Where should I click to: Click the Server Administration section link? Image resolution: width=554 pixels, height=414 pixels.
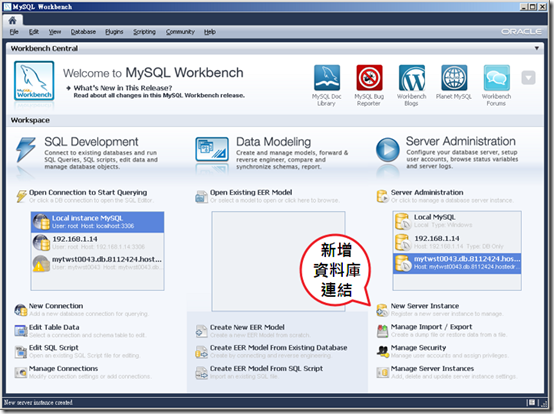[x=427, y=193]
